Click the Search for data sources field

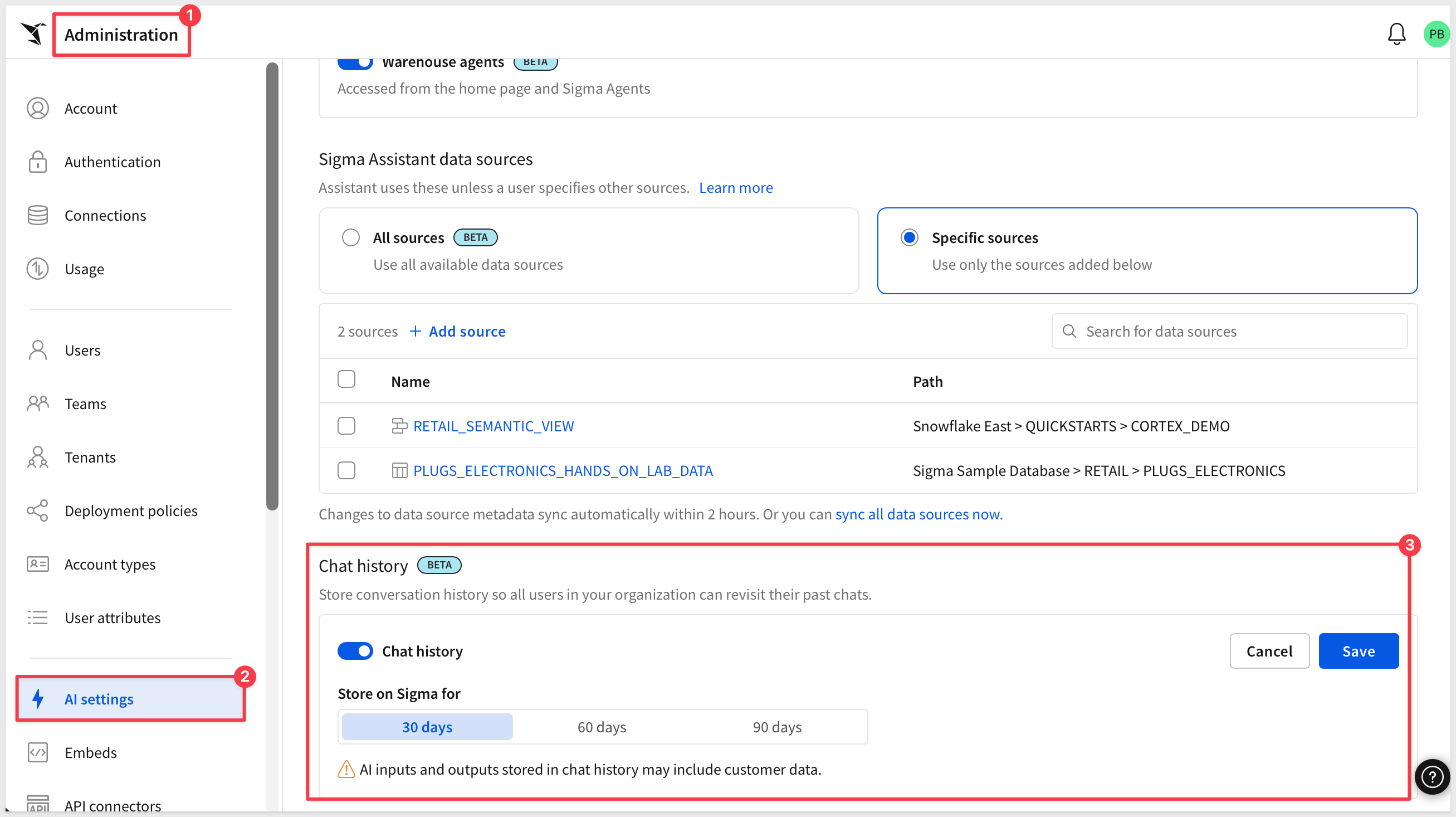[1229, 332]
